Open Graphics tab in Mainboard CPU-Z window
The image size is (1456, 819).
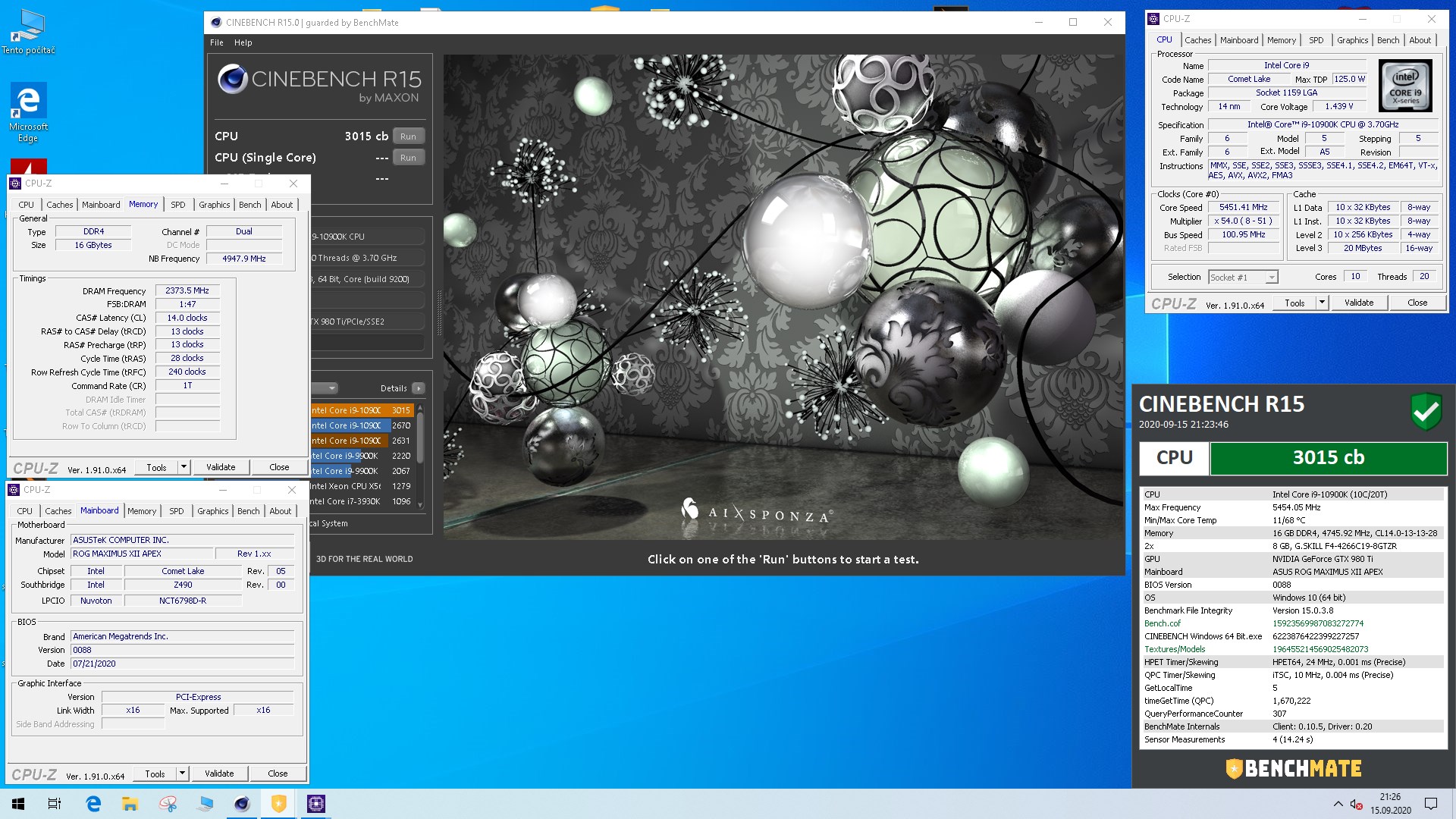pos(212,511)
